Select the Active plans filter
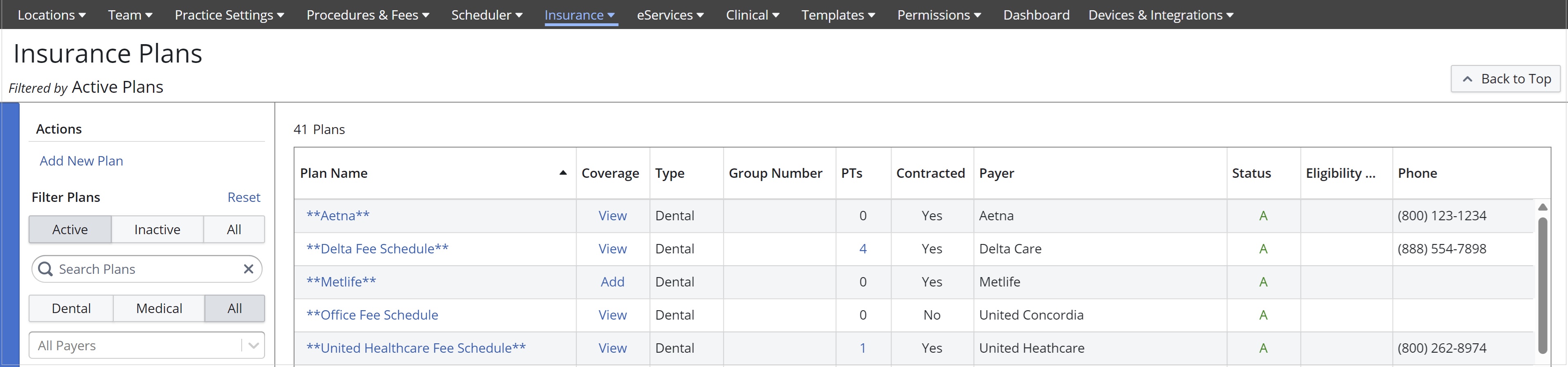The height and width of the screenshot is (367, 1568). [x=70, y=229]
